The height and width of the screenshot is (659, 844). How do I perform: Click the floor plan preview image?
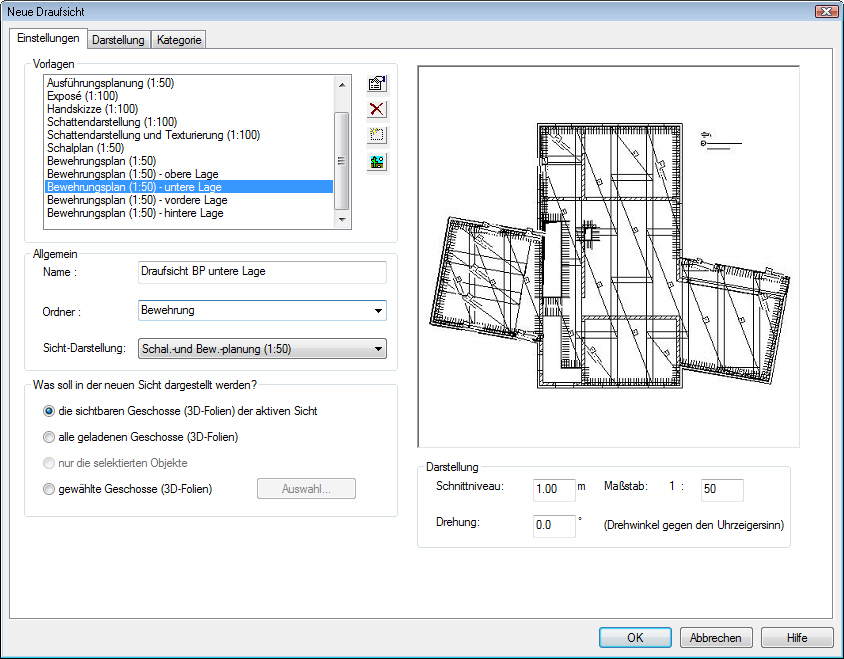[609, 257]
